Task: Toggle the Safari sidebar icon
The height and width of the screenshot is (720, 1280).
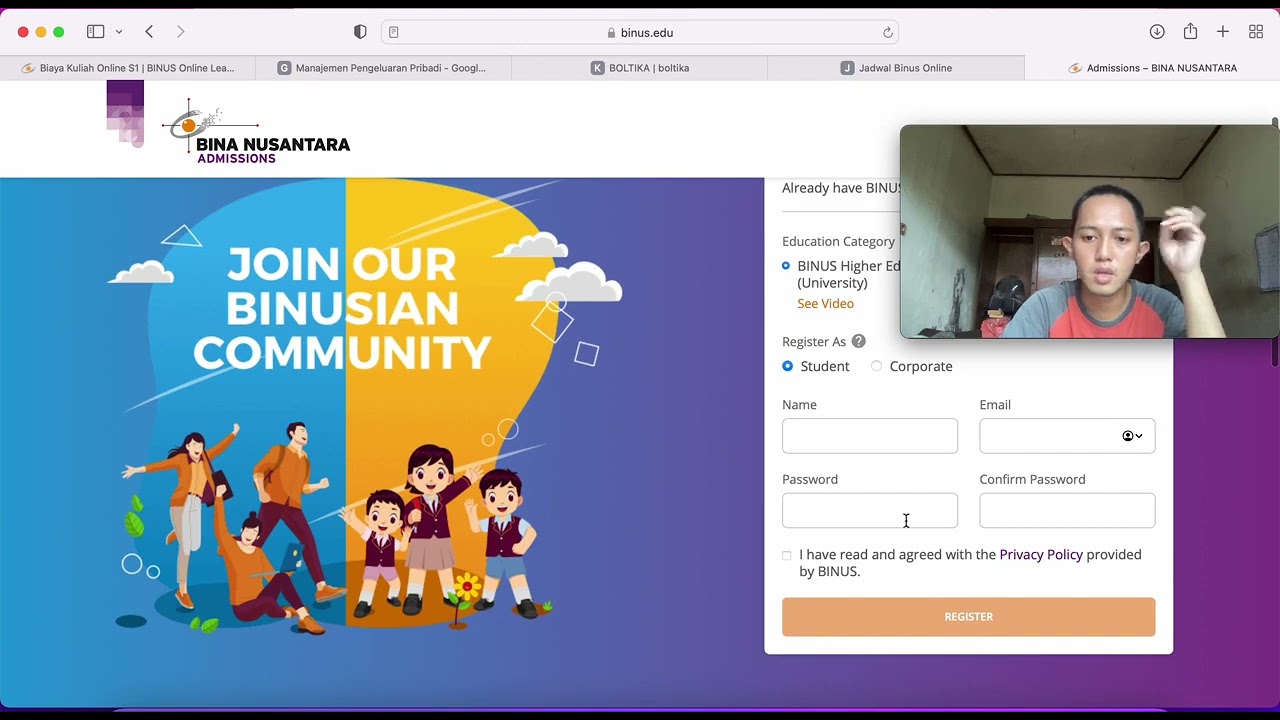Action: (x=96, y=32)
